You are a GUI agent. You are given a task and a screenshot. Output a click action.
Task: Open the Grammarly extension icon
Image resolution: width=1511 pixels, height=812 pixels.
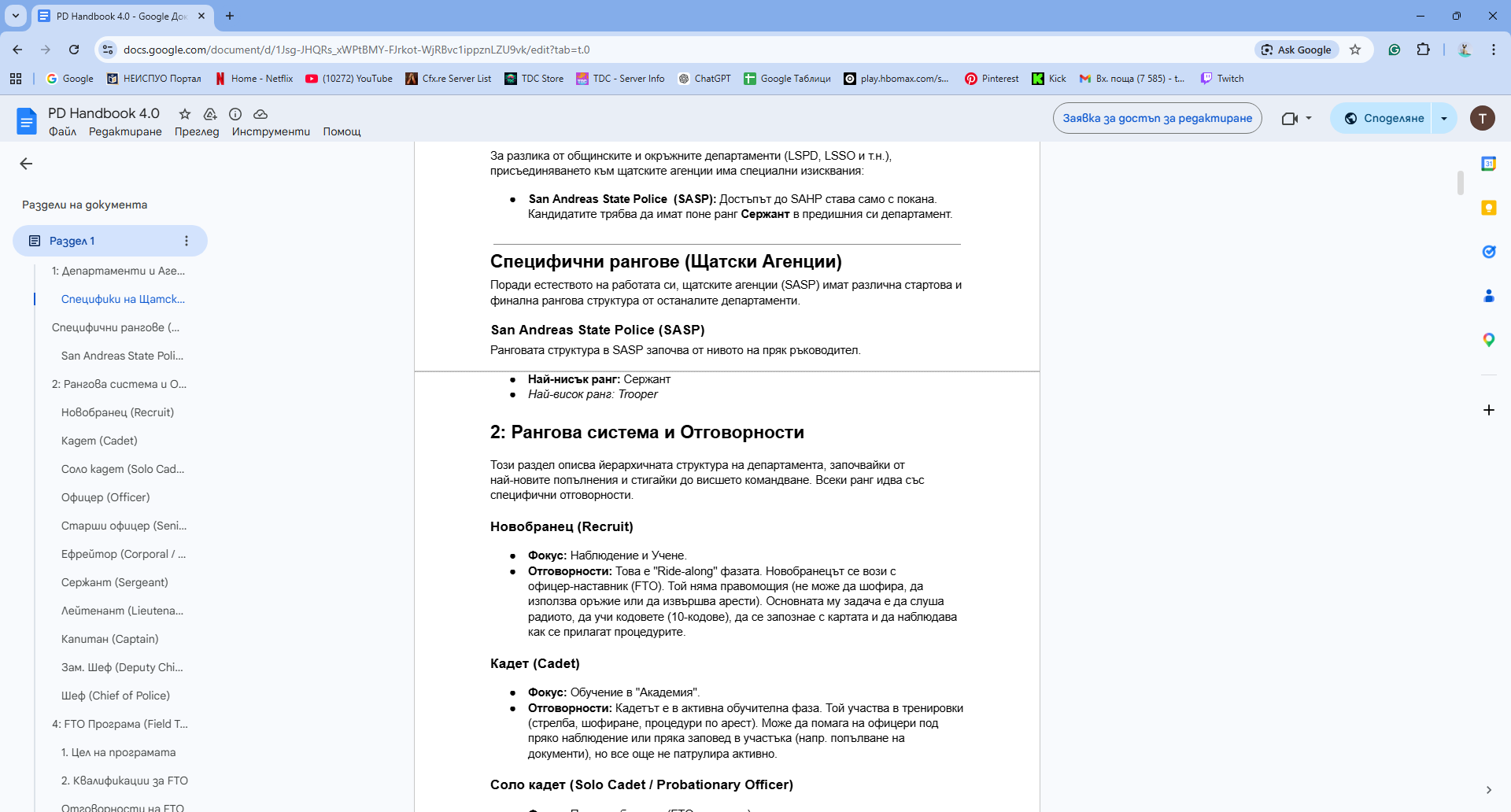1395,50
